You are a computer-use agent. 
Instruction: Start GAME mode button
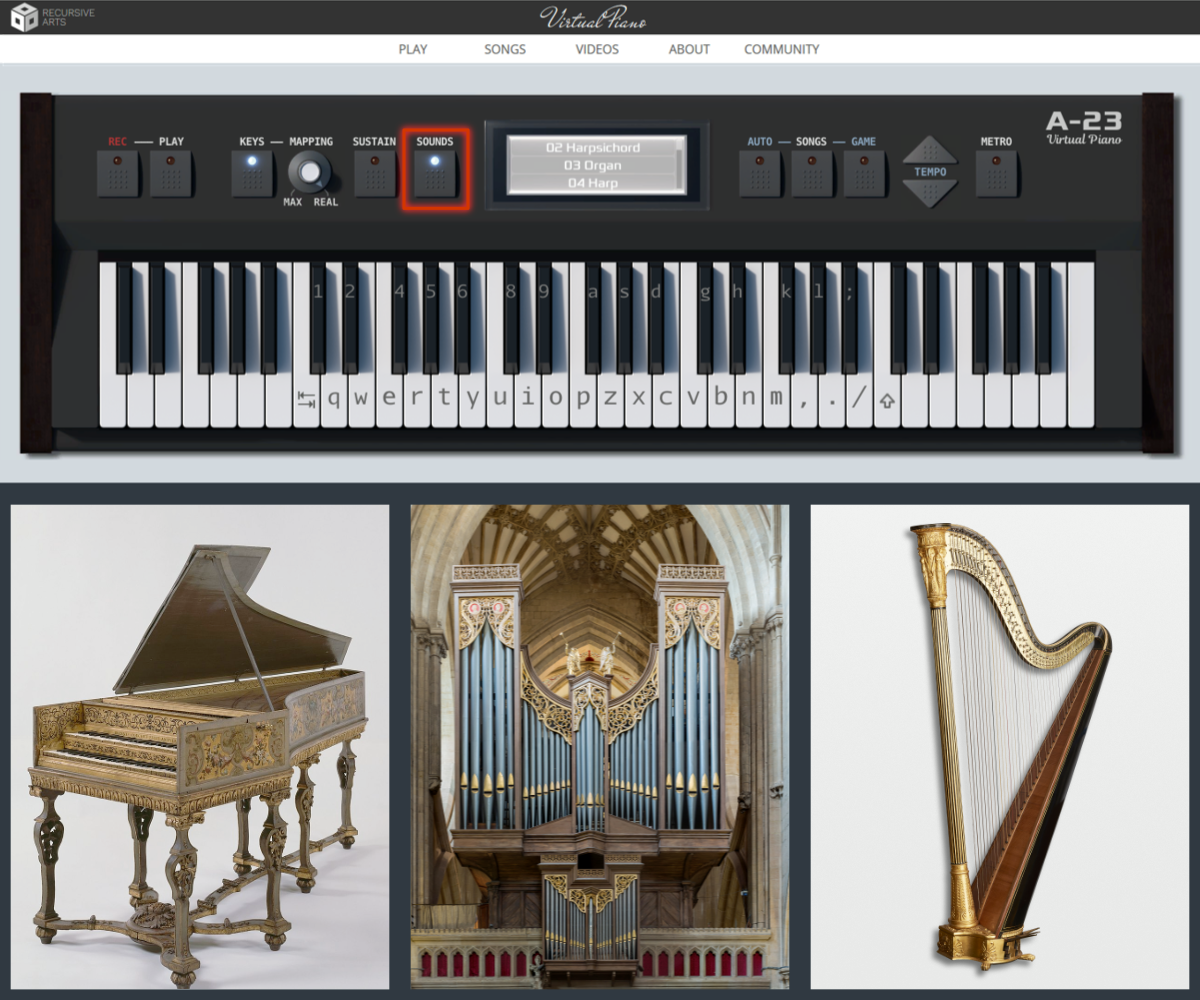pos(864,173)
